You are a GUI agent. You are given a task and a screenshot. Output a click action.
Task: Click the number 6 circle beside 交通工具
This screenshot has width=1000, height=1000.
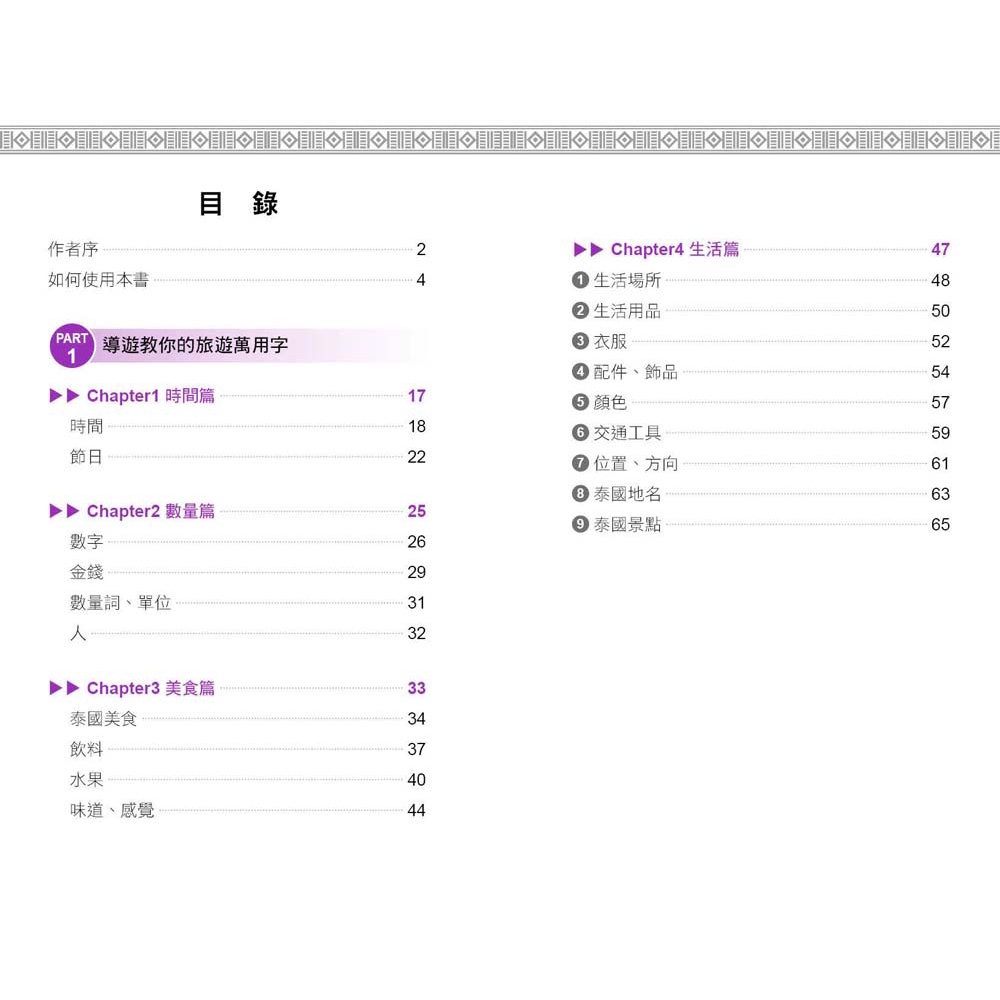(580, 433)
